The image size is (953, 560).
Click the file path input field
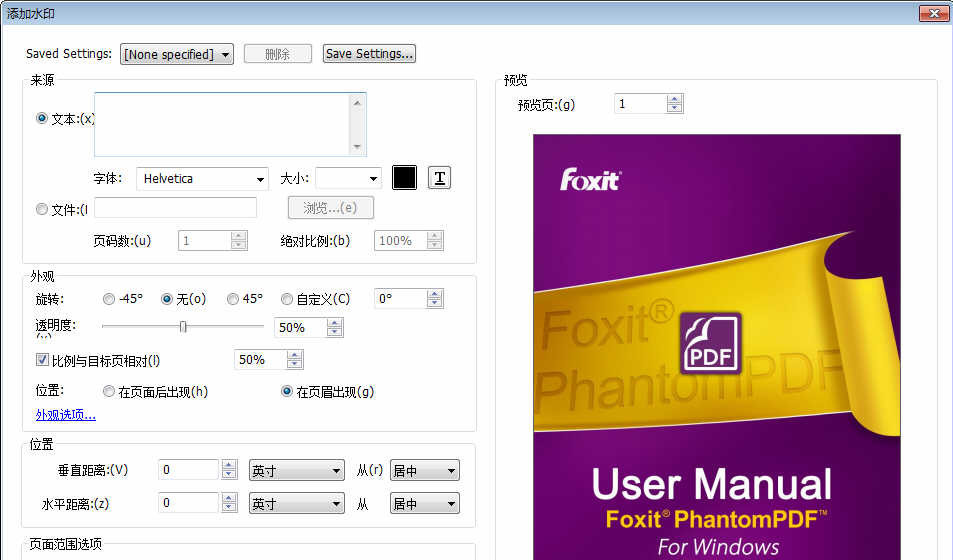coord(176,207)
